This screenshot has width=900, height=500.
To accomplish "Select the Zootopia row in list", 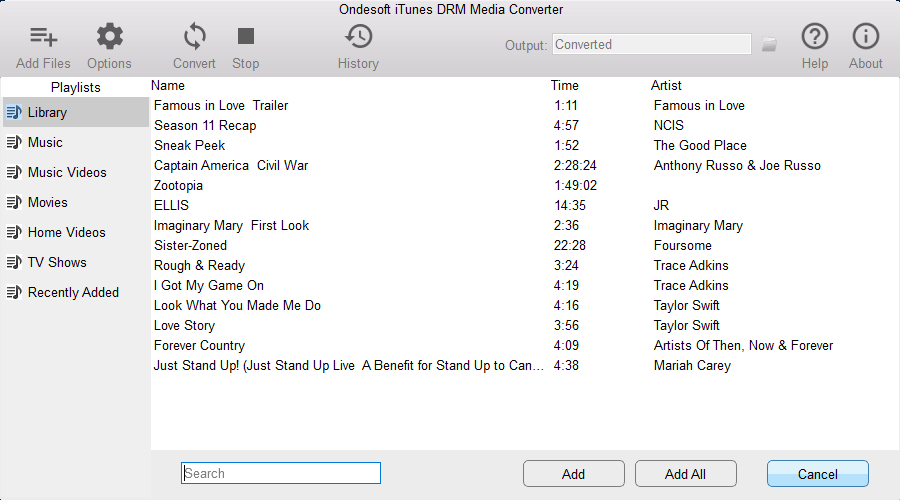I will [x=179, y=185].
